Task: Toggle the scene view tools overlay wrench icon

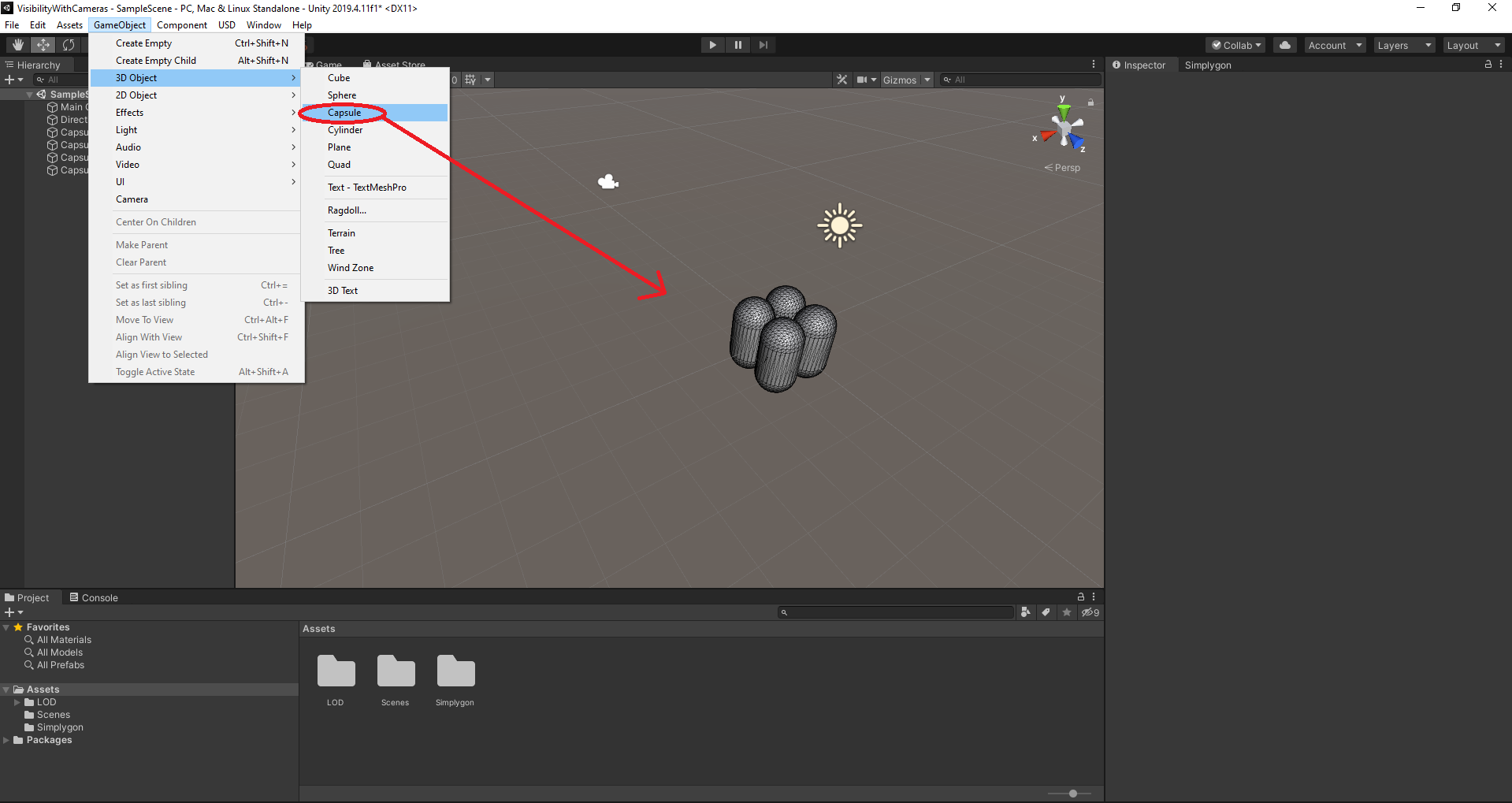Action: [x=841, y=80]
